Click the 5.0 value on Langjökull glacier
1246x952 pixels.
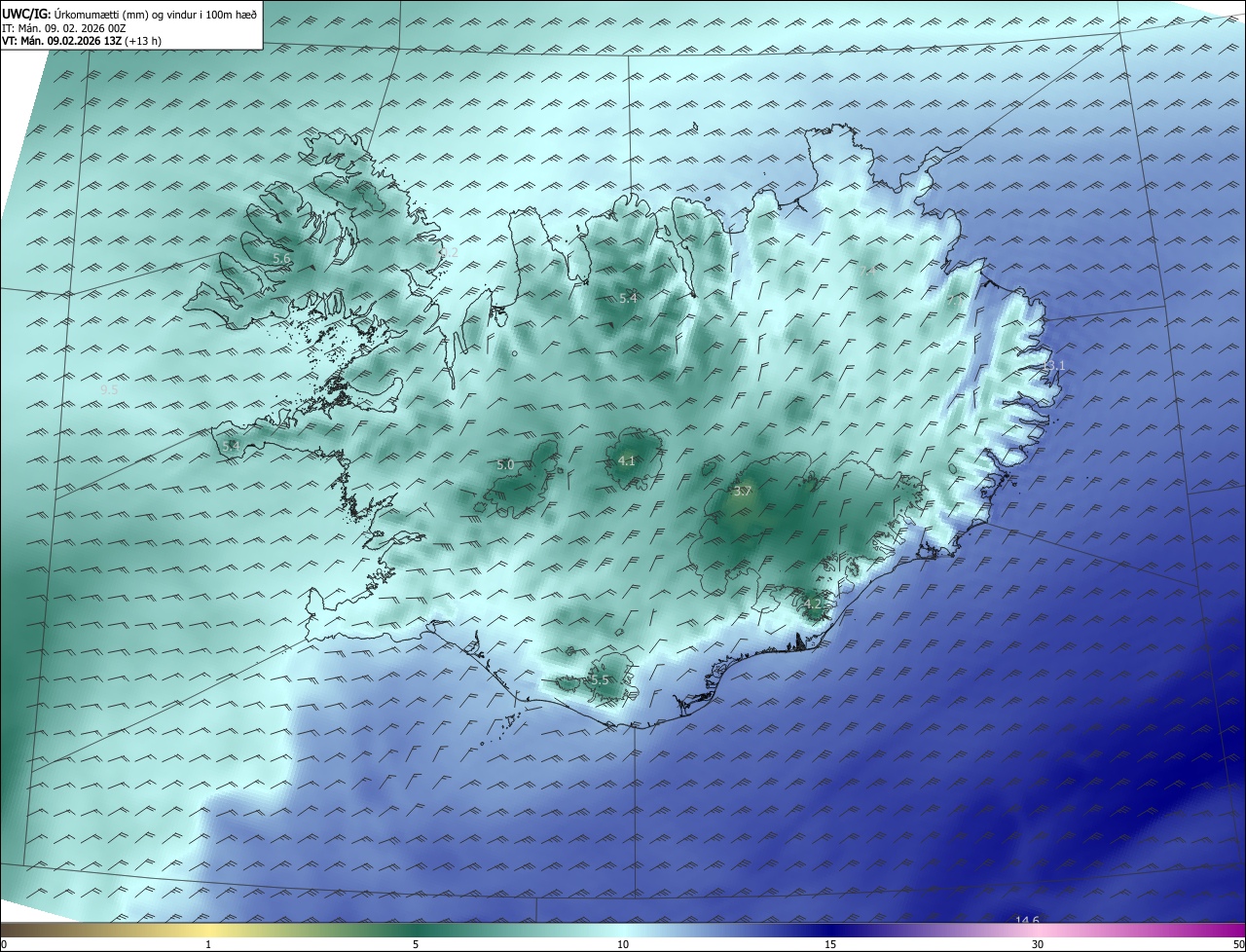505,465
